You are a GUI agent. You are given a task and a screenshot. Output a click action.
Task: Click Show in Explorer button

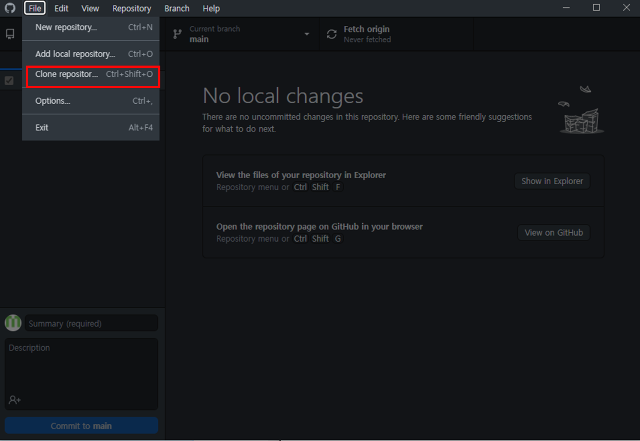[552, 181]
